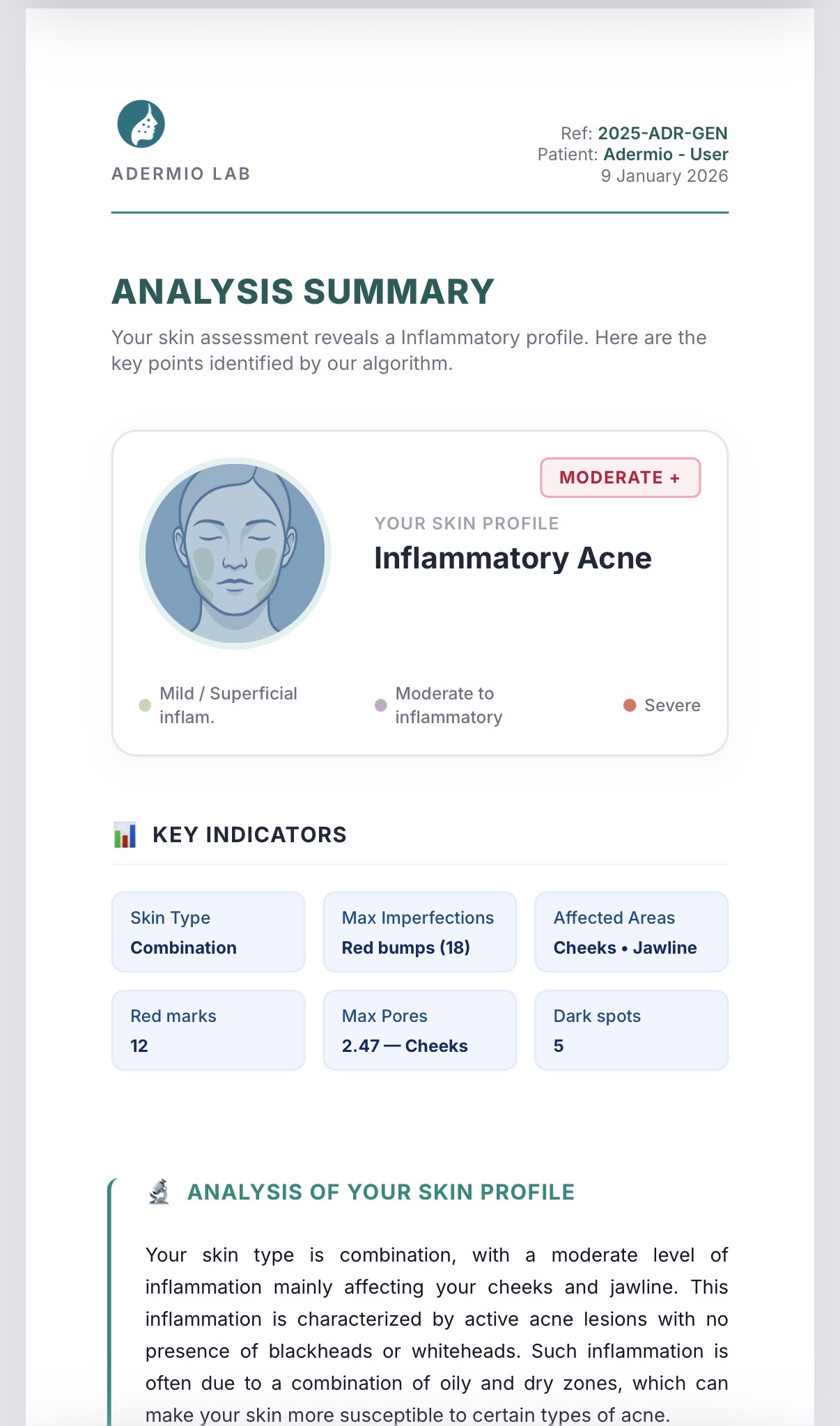Click the purple Moderate legend dot
Image resolution: width=840 pixels, height=1426 pixels.
[x=380, y=705]
